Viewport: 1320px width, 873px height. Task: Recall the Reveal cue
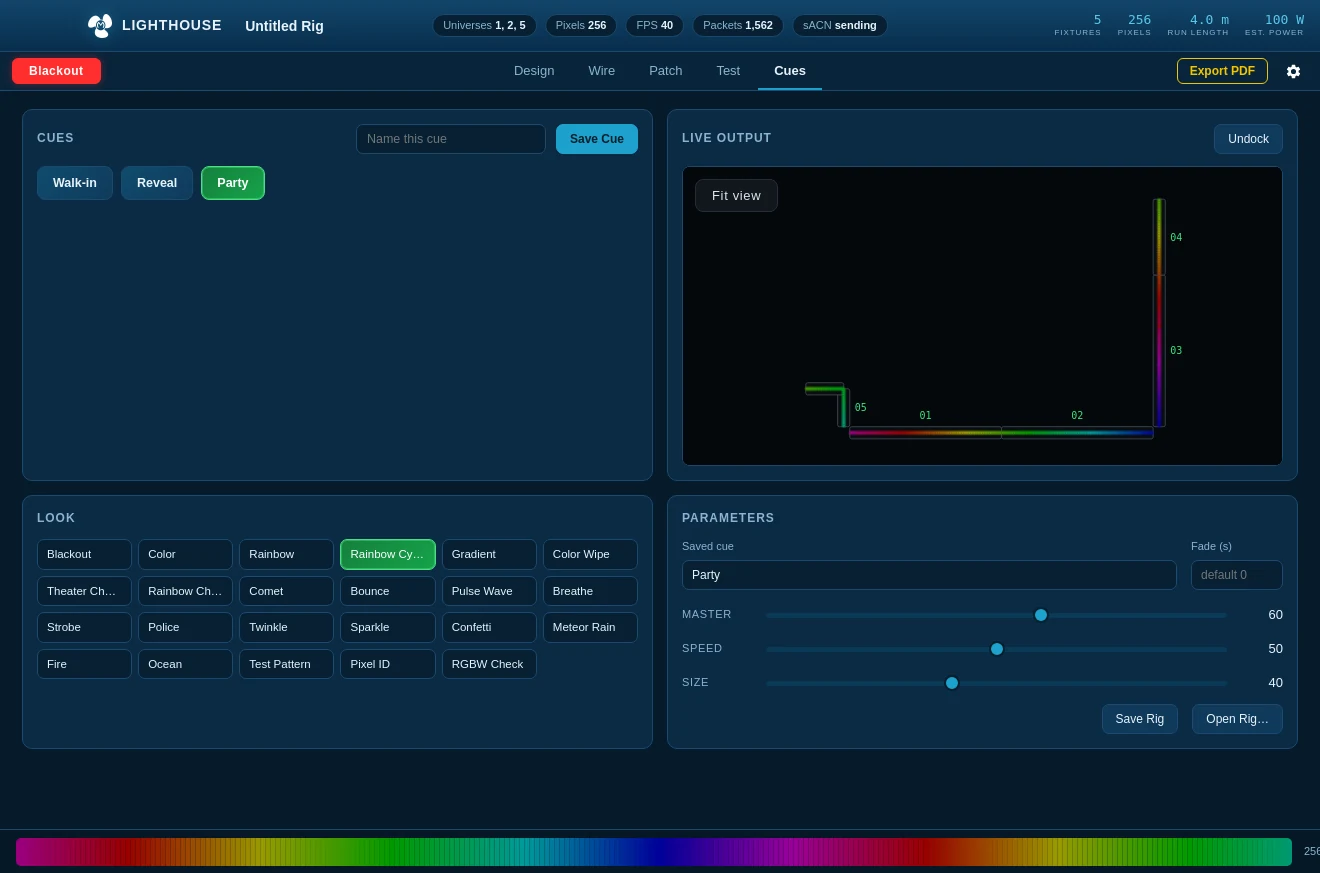pos(157,183)
